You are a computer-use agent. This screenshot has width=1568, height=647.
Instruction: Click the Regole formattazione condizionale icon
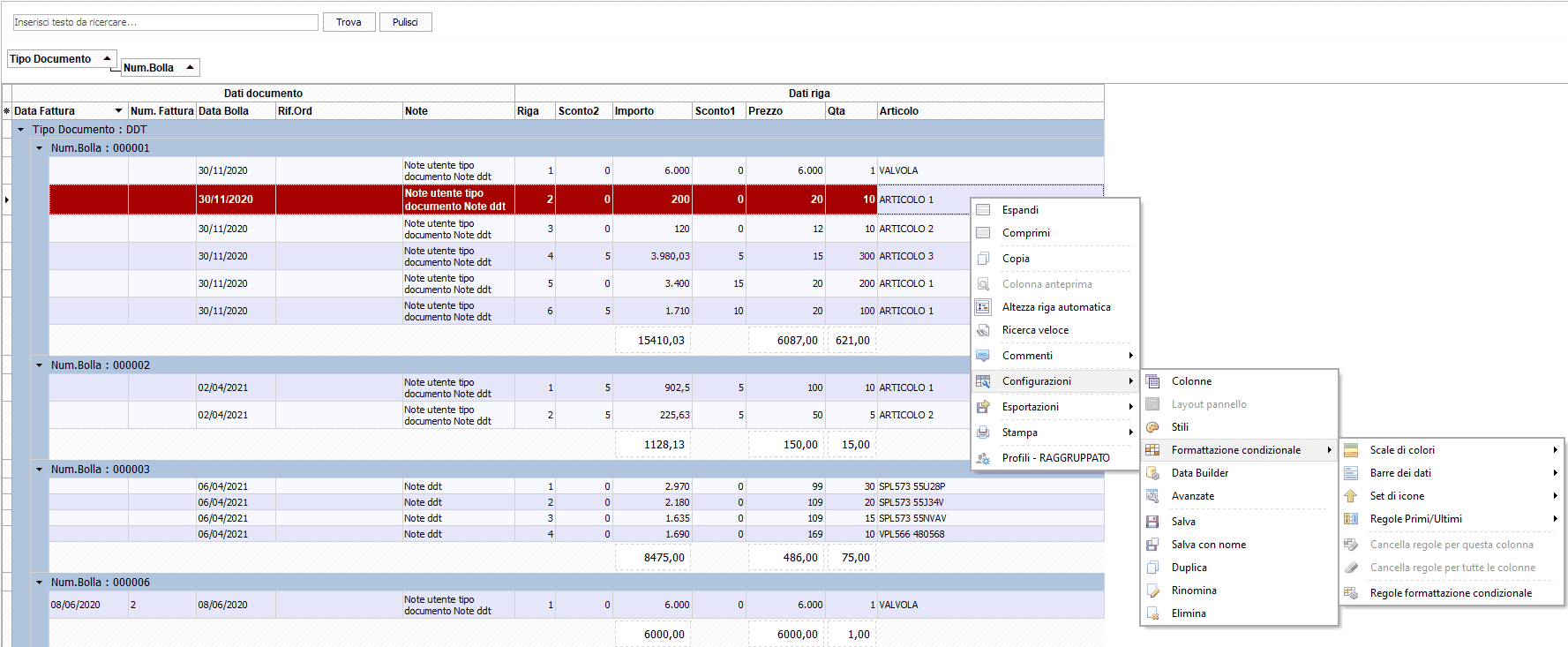pyautogui.click(x=1351, y=593)
